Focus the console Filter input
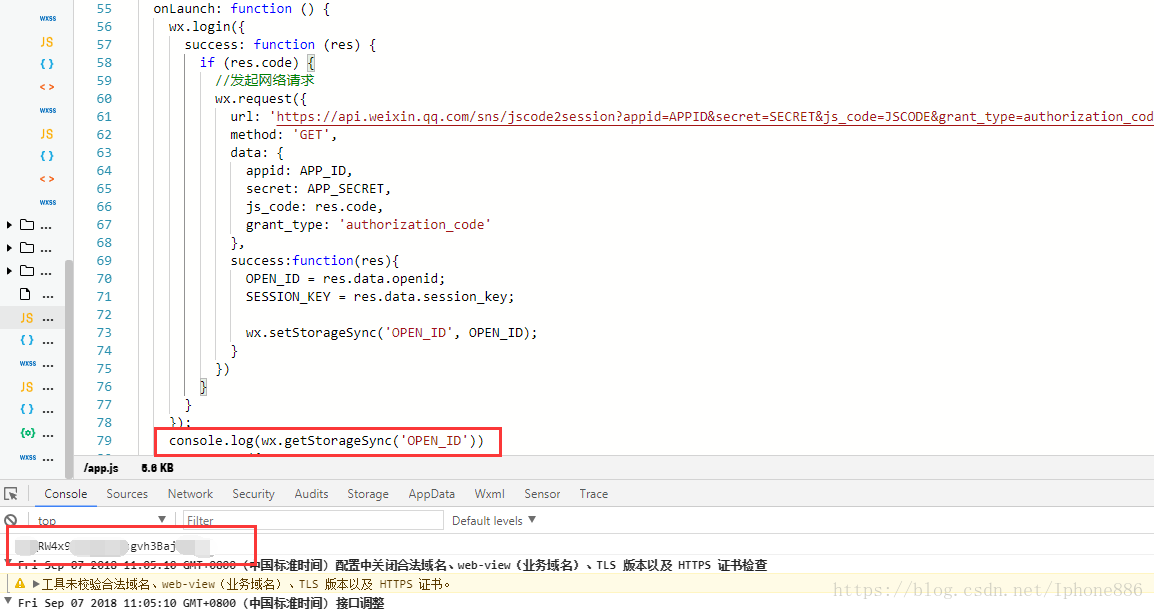Screen dimensions: 1154x610 tap(313, 520)
